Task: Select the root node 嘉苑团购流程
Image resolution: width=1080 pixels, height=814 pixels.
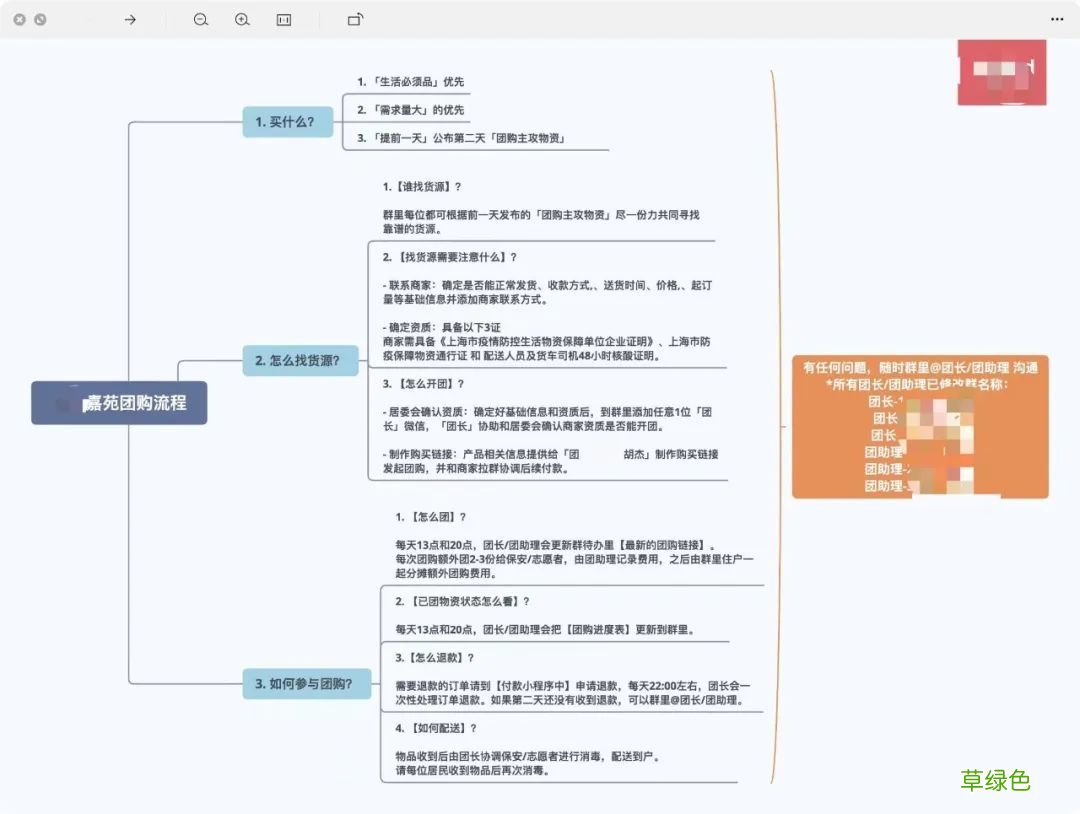Action: pyautogui.click(x=119, y=402)
